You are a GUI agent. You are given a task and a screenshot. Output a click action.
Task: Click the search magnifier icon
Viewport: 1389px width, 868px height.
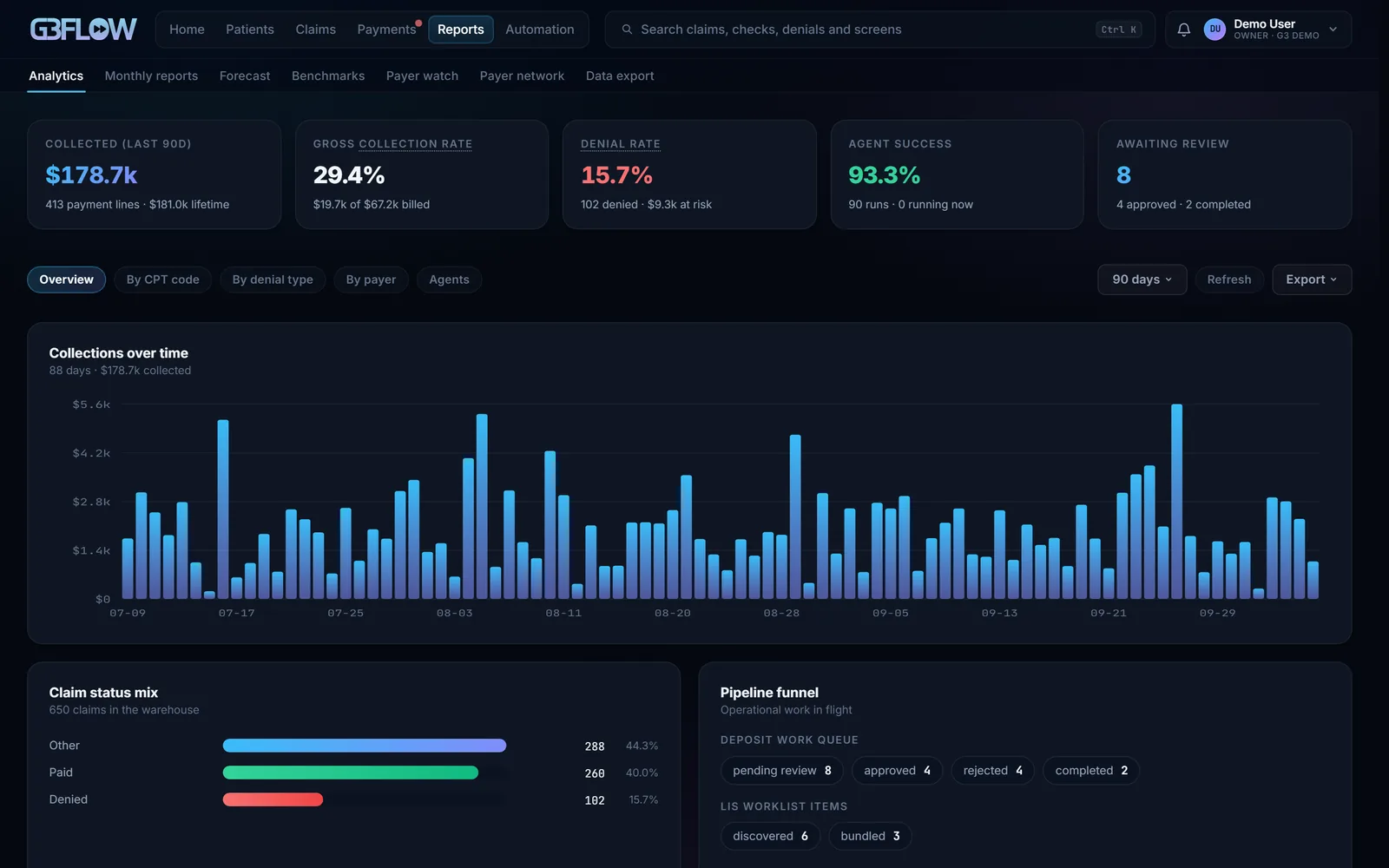pos(627,30)
